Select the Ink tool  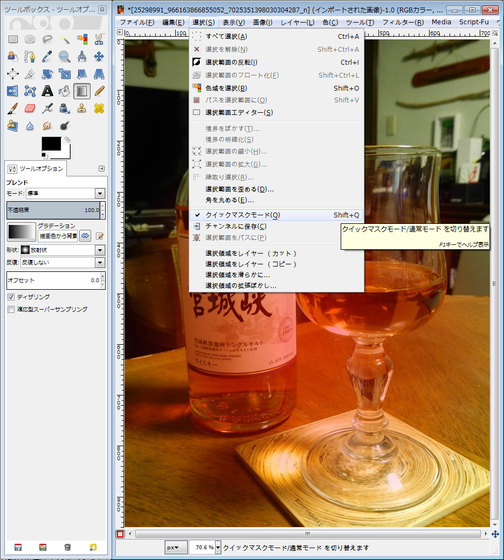tap(65, 109)
